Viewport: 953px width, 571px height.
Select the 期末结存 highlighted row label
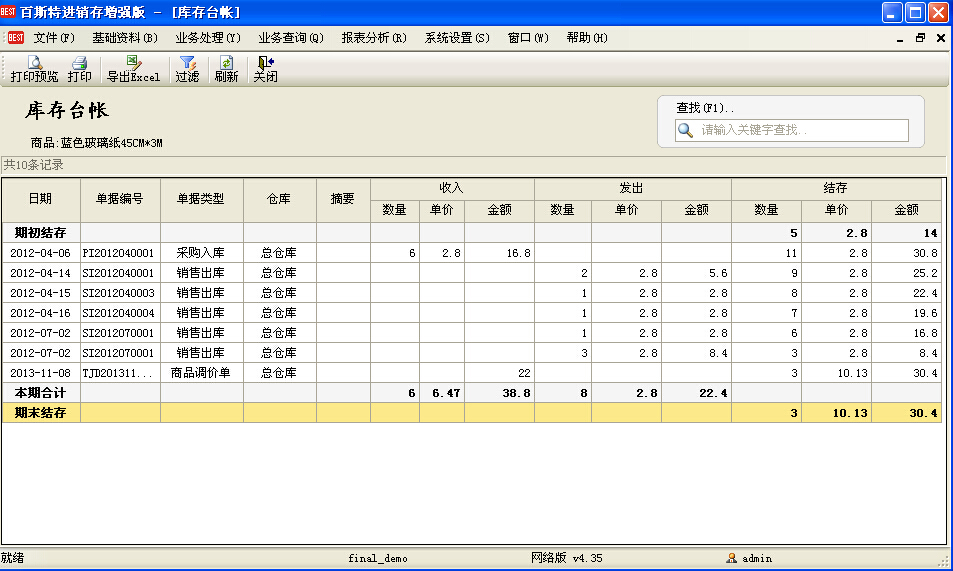40,414
